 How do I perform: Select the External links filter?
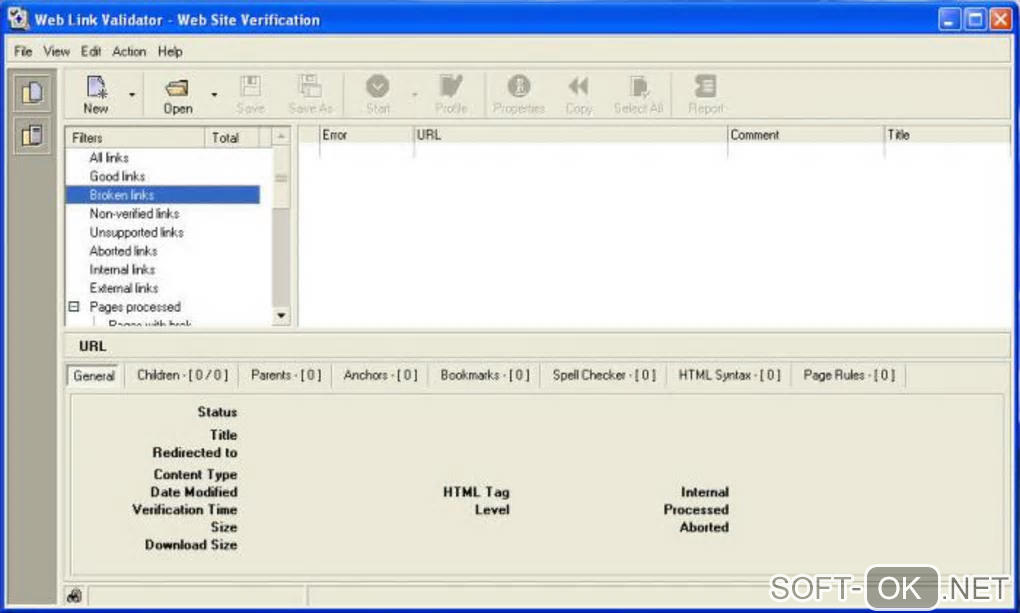(124, 288)
